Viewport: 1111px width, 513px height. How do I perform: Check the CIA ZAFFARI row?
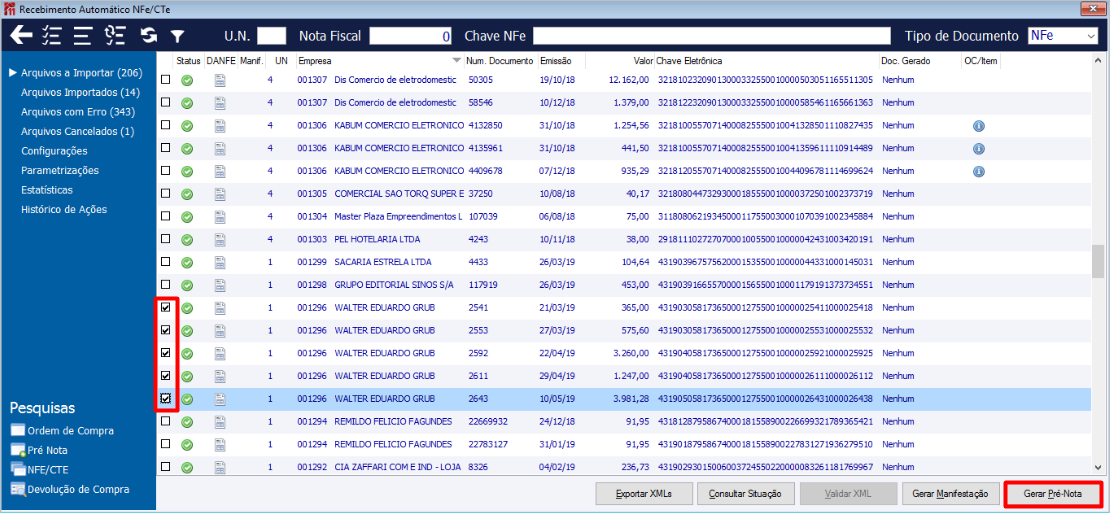(166, 466)
